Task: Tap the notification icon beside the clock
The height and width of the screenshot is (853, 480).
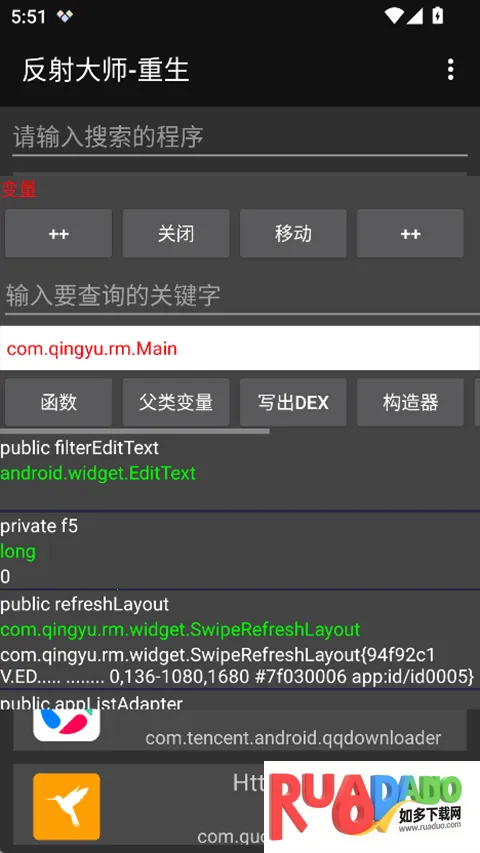Action: (x=65, y=16)
